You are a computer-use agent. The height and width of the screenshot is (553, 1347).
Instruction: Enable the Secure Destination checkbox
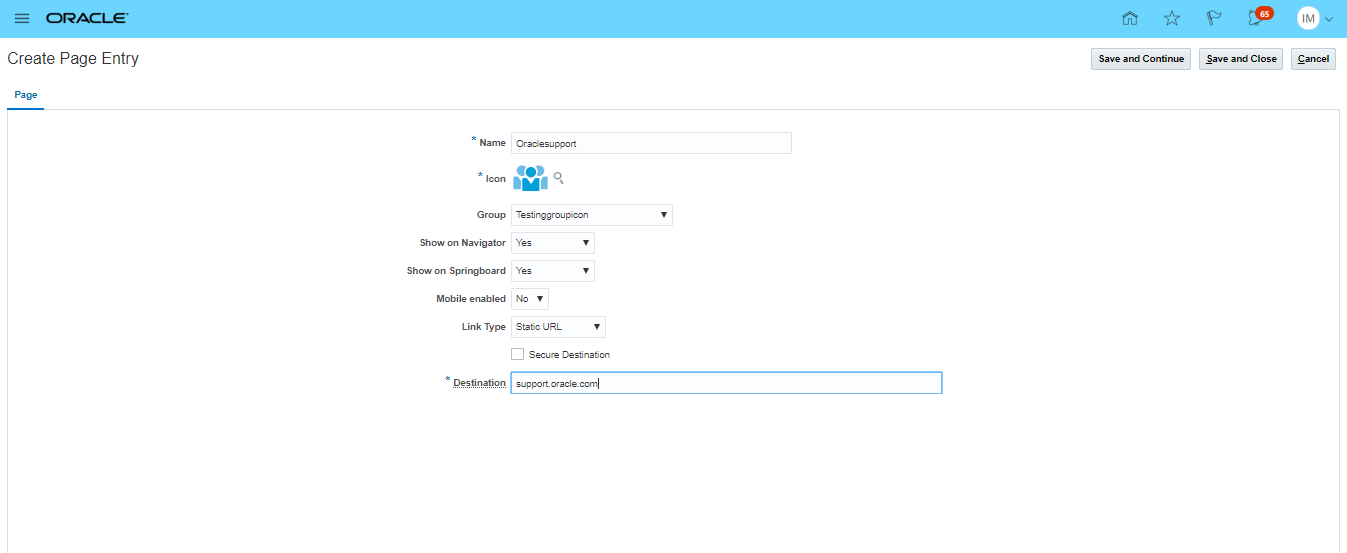pos(517,354)
